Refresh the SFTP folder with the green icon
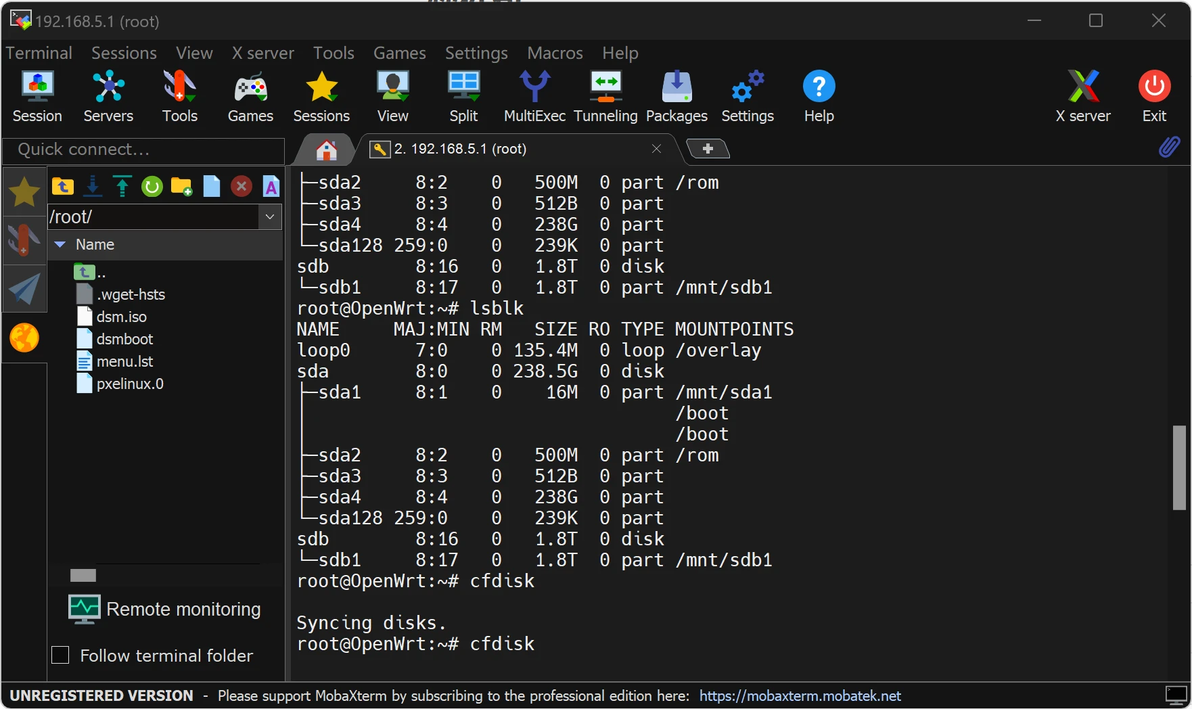This screenshot has width=1192, height=709. [151, 186]
